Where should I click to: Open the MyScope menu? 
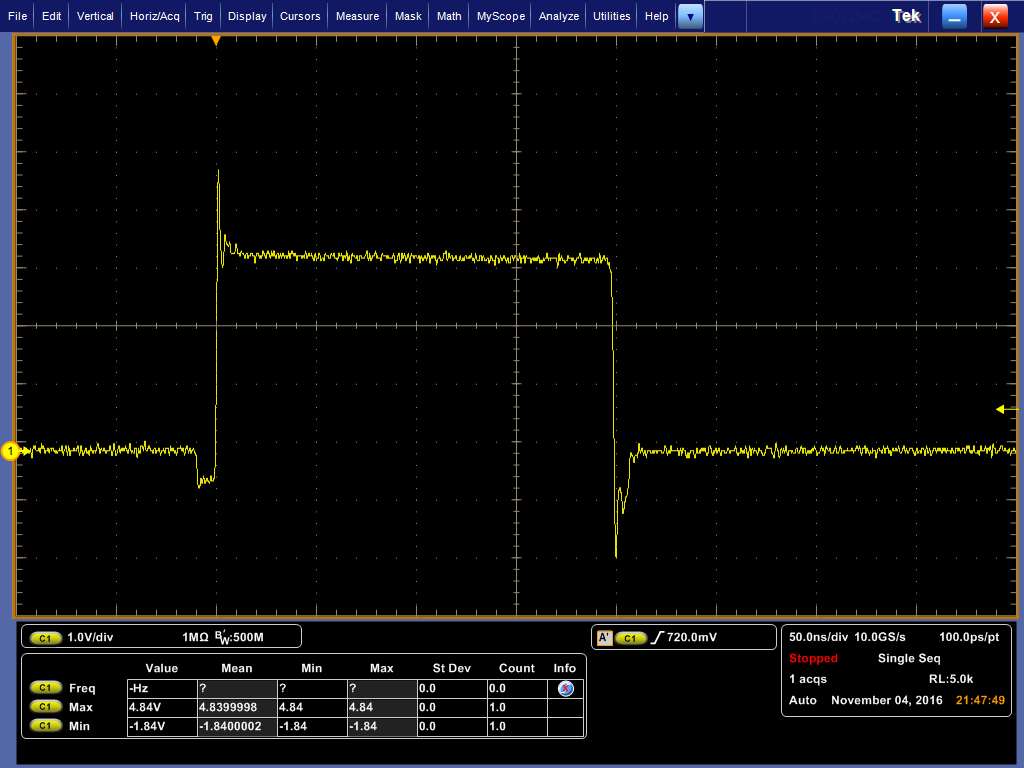pos(499,15)
